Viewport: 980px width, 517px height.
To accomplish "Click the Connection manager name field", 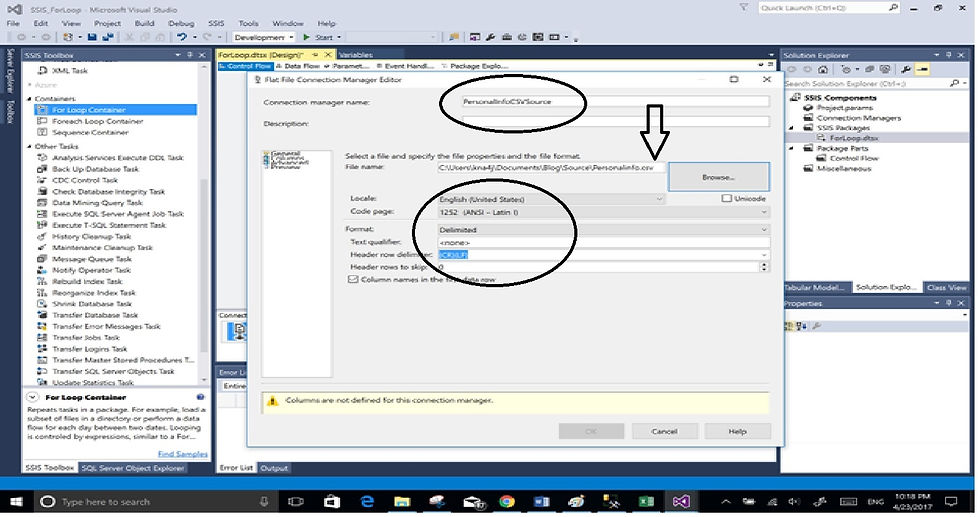I will 614,102.
